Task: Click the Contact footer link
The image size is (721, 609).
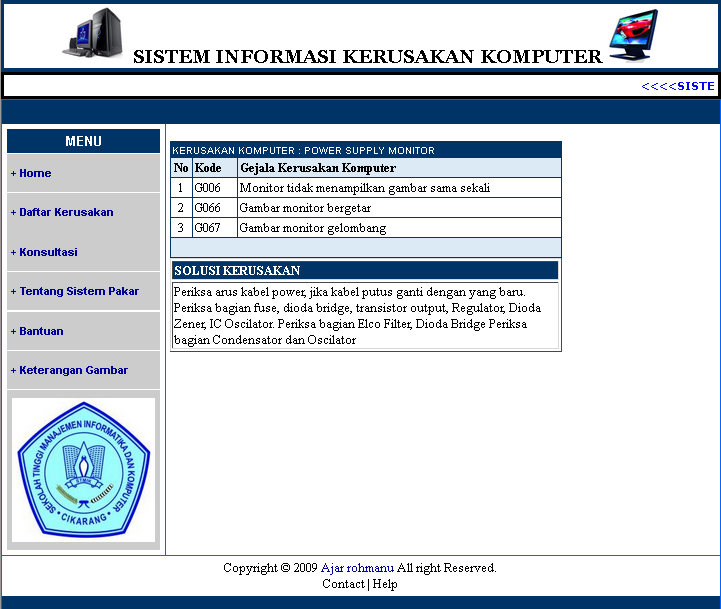Action: tap(343, 584)
